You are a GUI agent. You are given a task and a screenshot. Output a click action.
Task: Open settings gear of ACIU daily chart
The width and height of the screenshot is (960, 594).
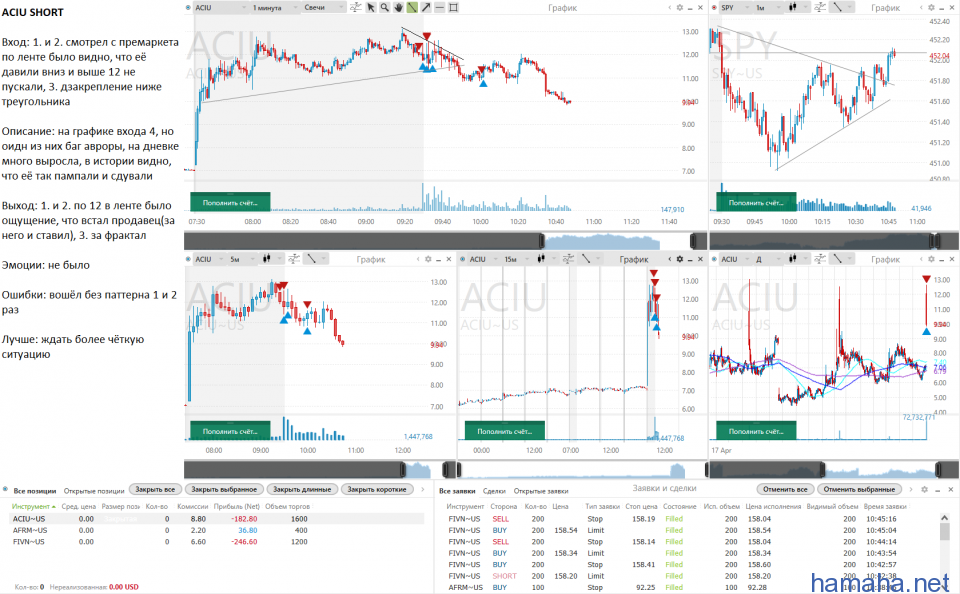pos(931,259)
